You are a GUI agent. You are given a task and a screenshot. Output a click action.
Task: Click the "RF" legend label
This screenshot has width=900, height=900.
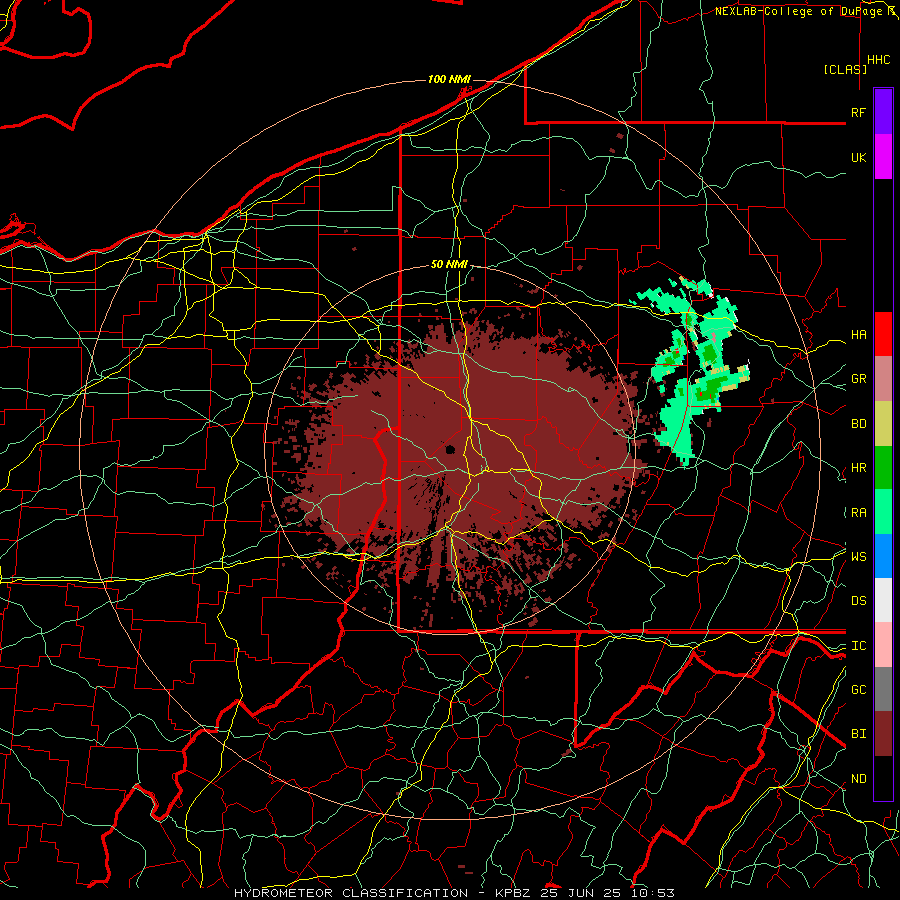point(858,112)
